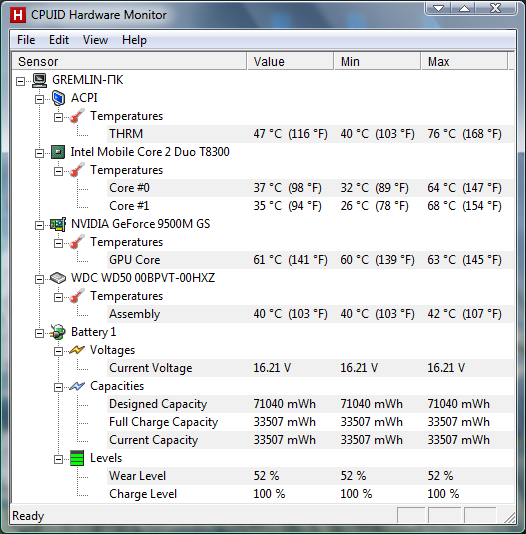Click the ACPI node icon
Image resolution: width=526 pixels, height=534 pixels.
click(58, 98)
